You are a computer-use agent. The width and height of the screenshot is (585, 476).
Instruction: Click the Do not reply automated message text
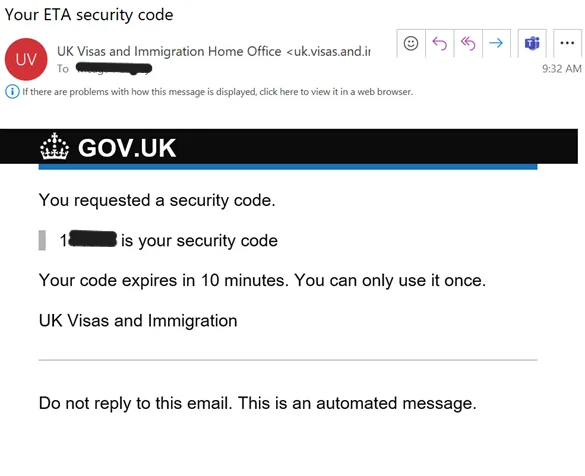click(257, 404)
